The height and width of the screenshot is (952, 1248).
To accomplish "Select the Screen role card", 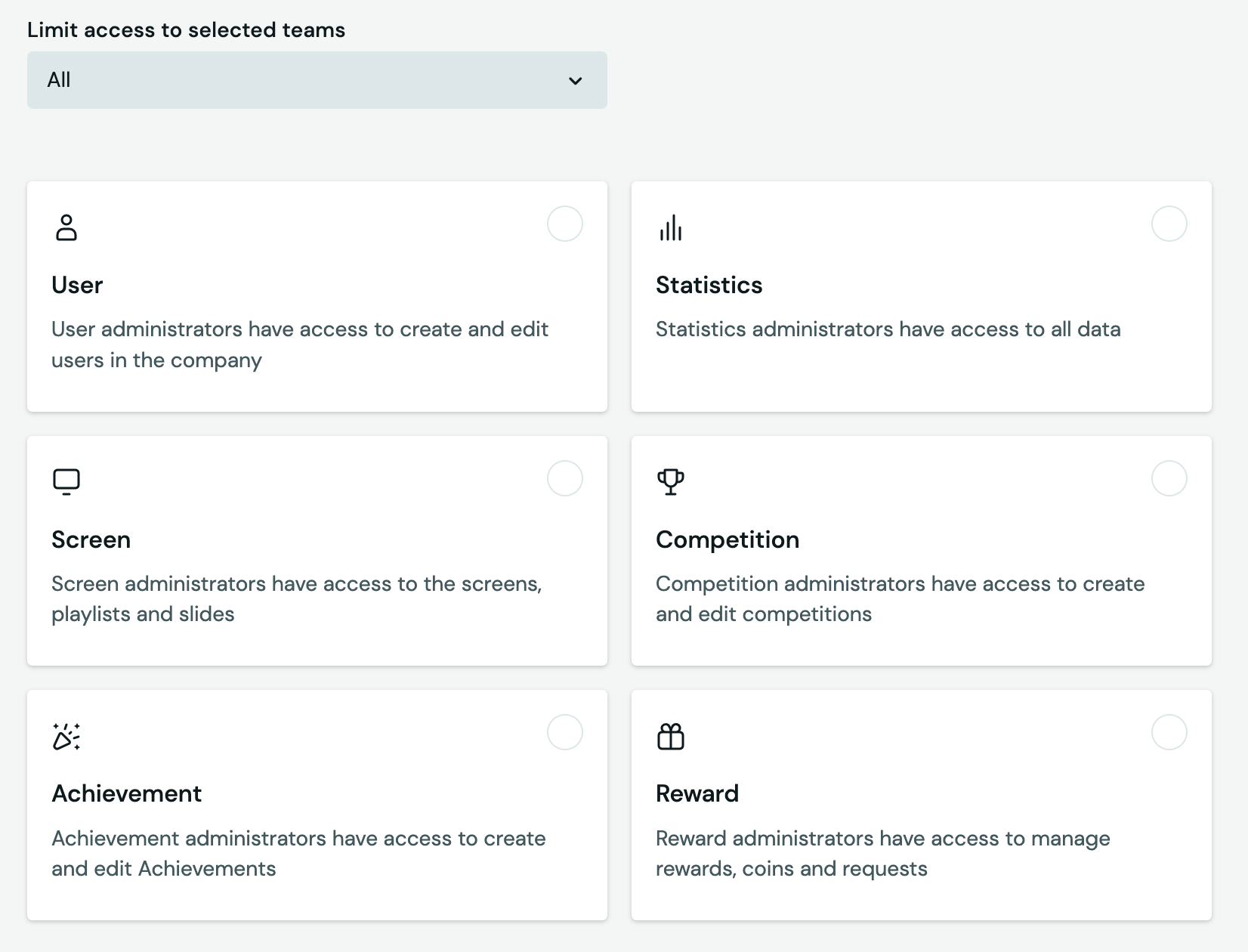I will coord(317,550).
